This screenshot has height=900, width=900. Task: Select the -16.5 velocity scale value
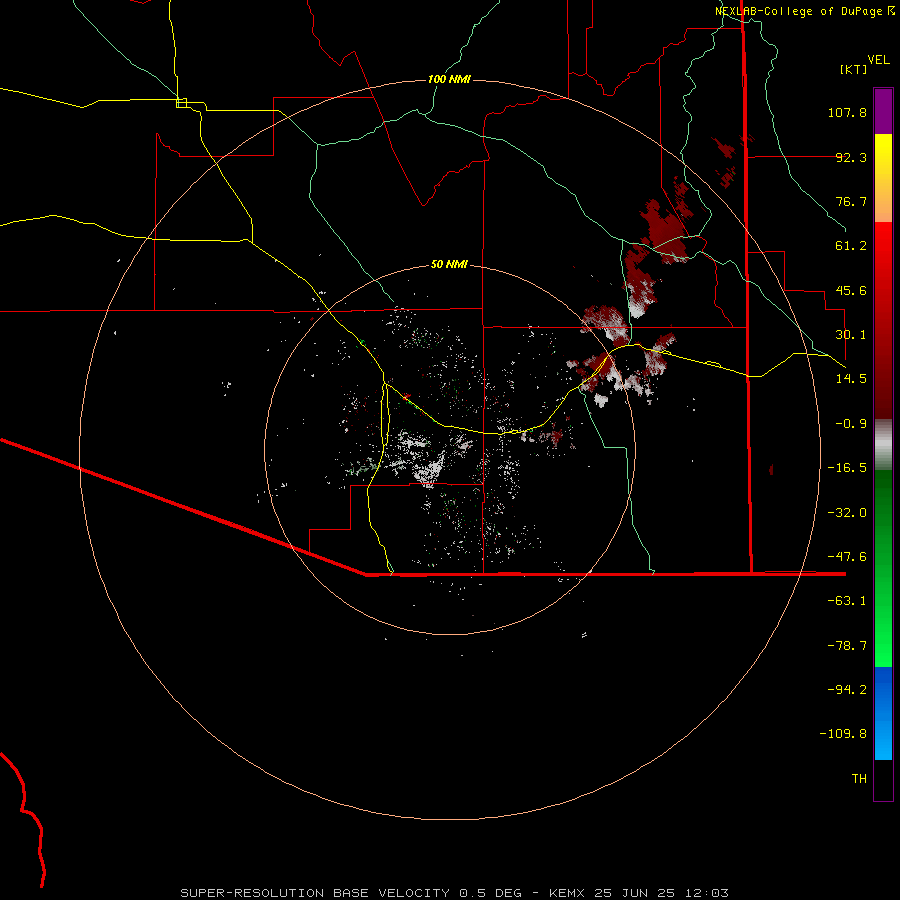click(847, 468)
